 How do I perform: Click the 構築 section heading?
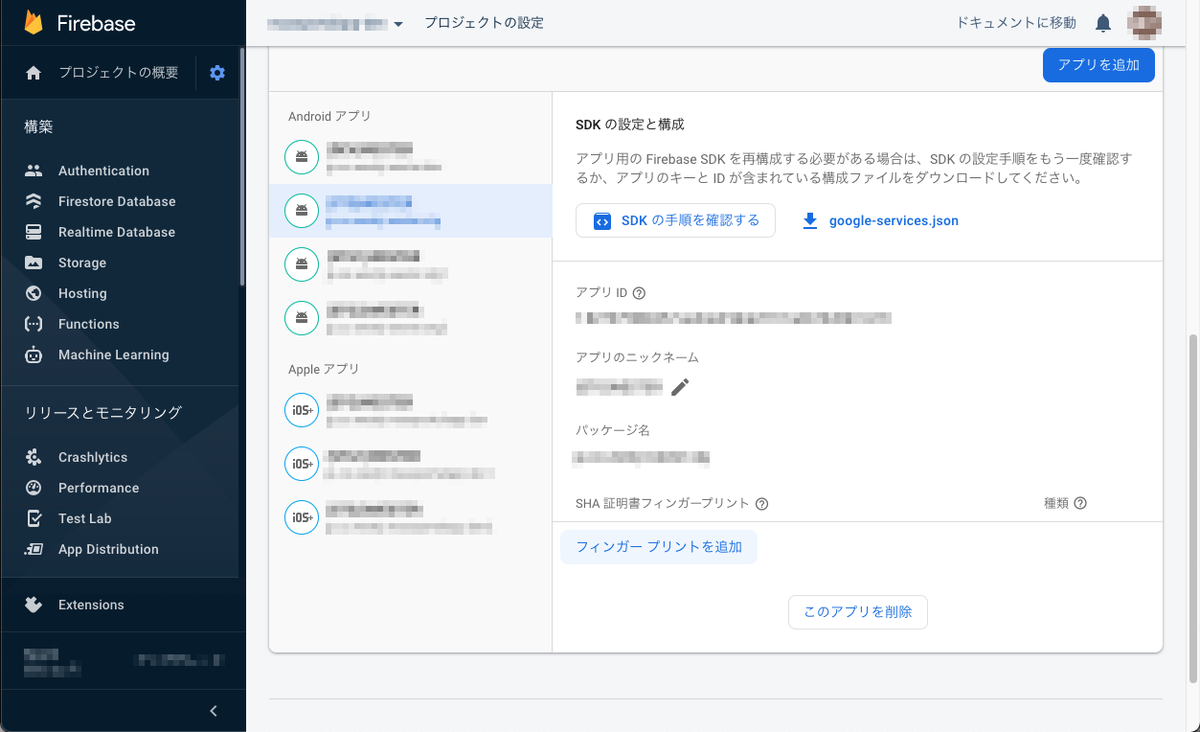coord(39,127)
